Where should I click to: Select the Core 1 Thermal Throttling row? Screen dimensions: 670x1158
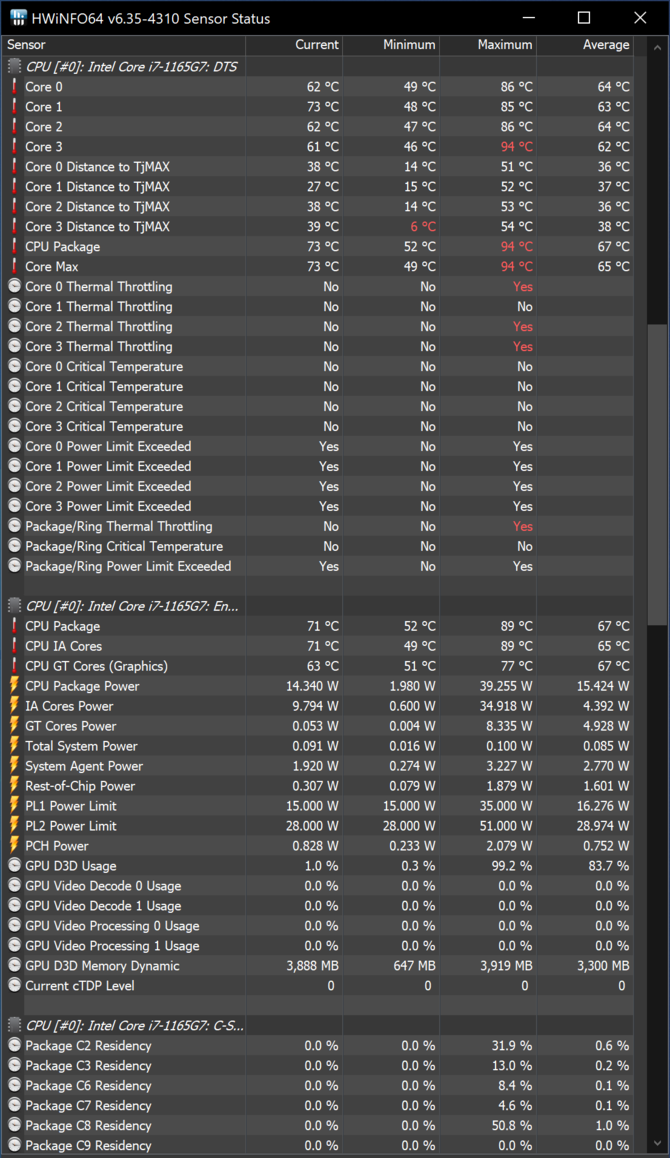click(318, 306)
